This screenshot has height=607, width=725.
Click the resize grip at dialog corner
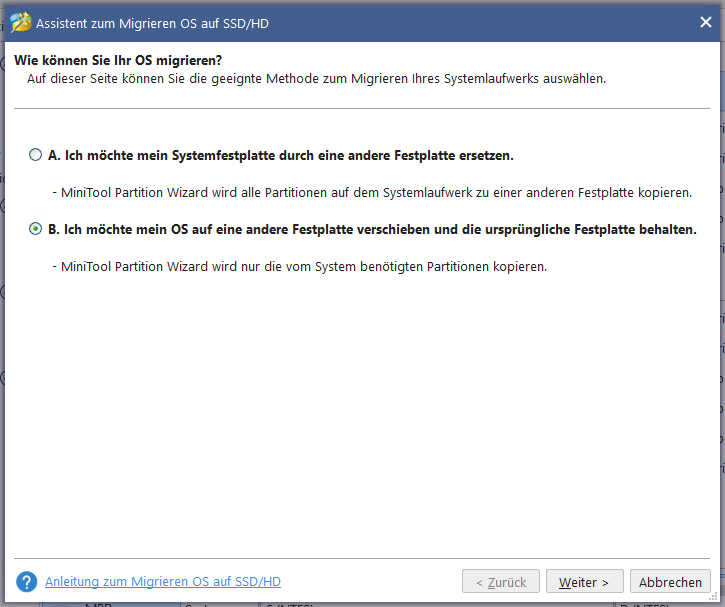point(714,596)
